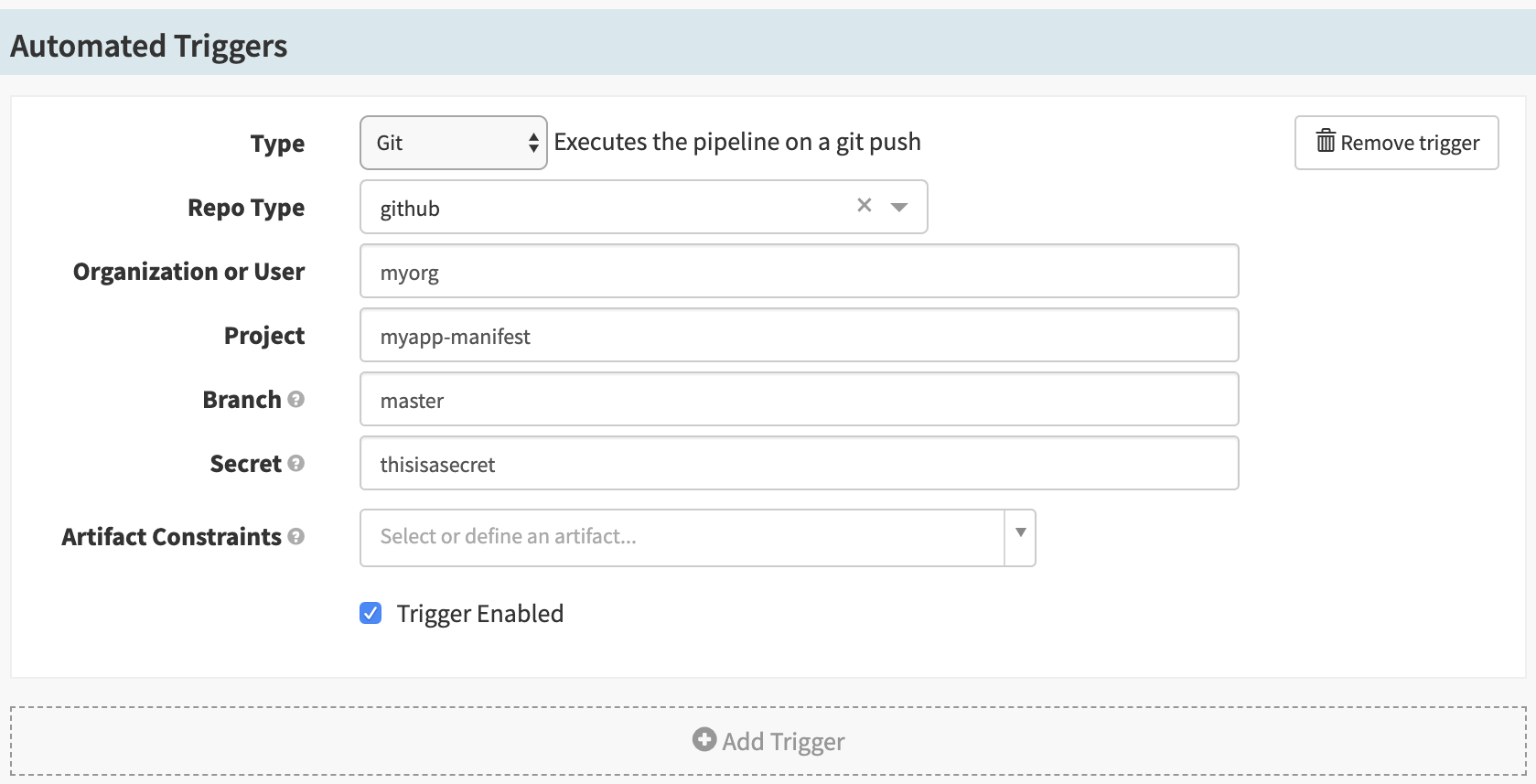1536x784 pixels.
Task: Clear the github Repo Type selection
Action: click(864, 206)
